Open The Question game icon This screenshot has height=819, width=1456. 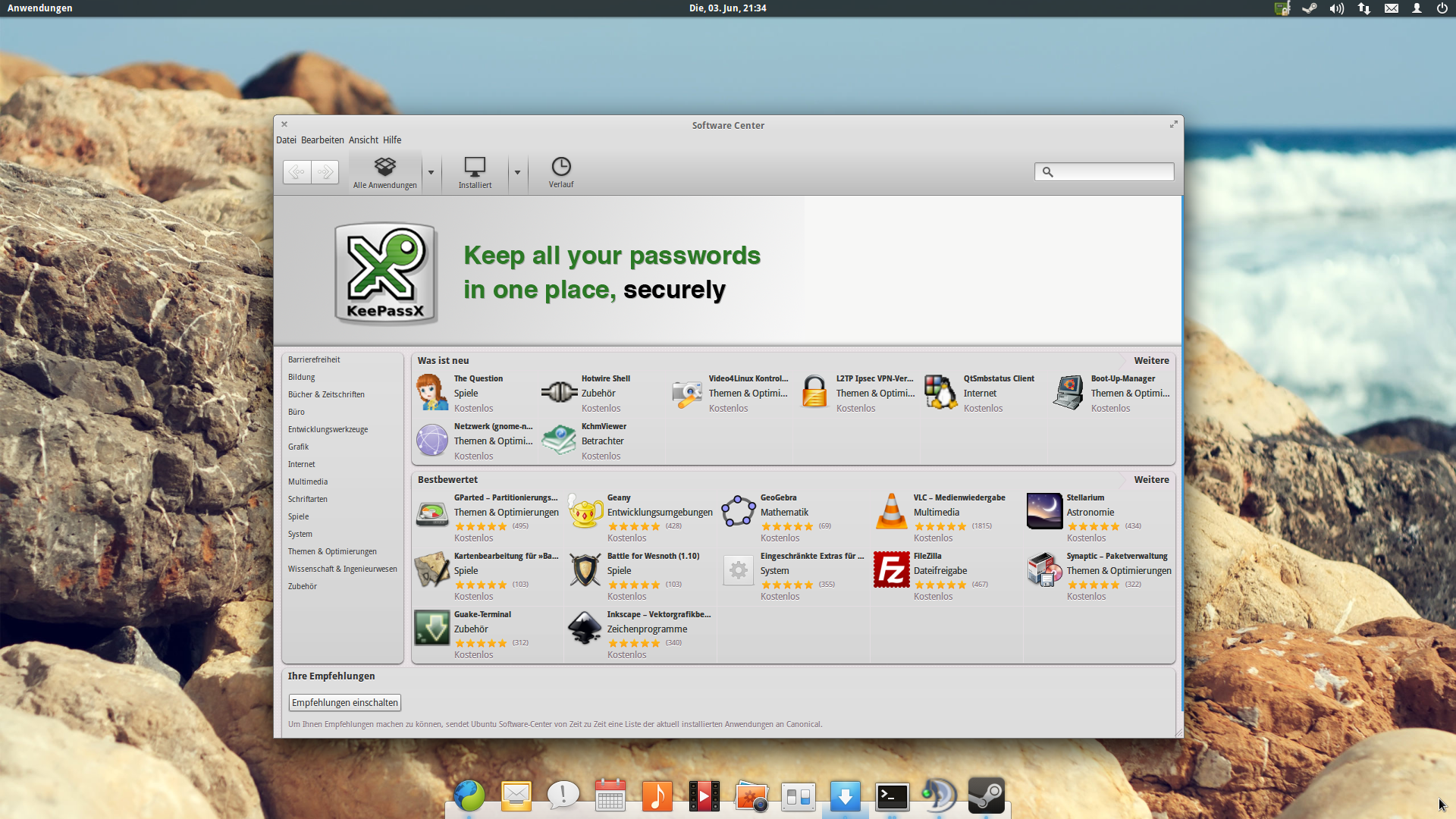click(431, 392)
